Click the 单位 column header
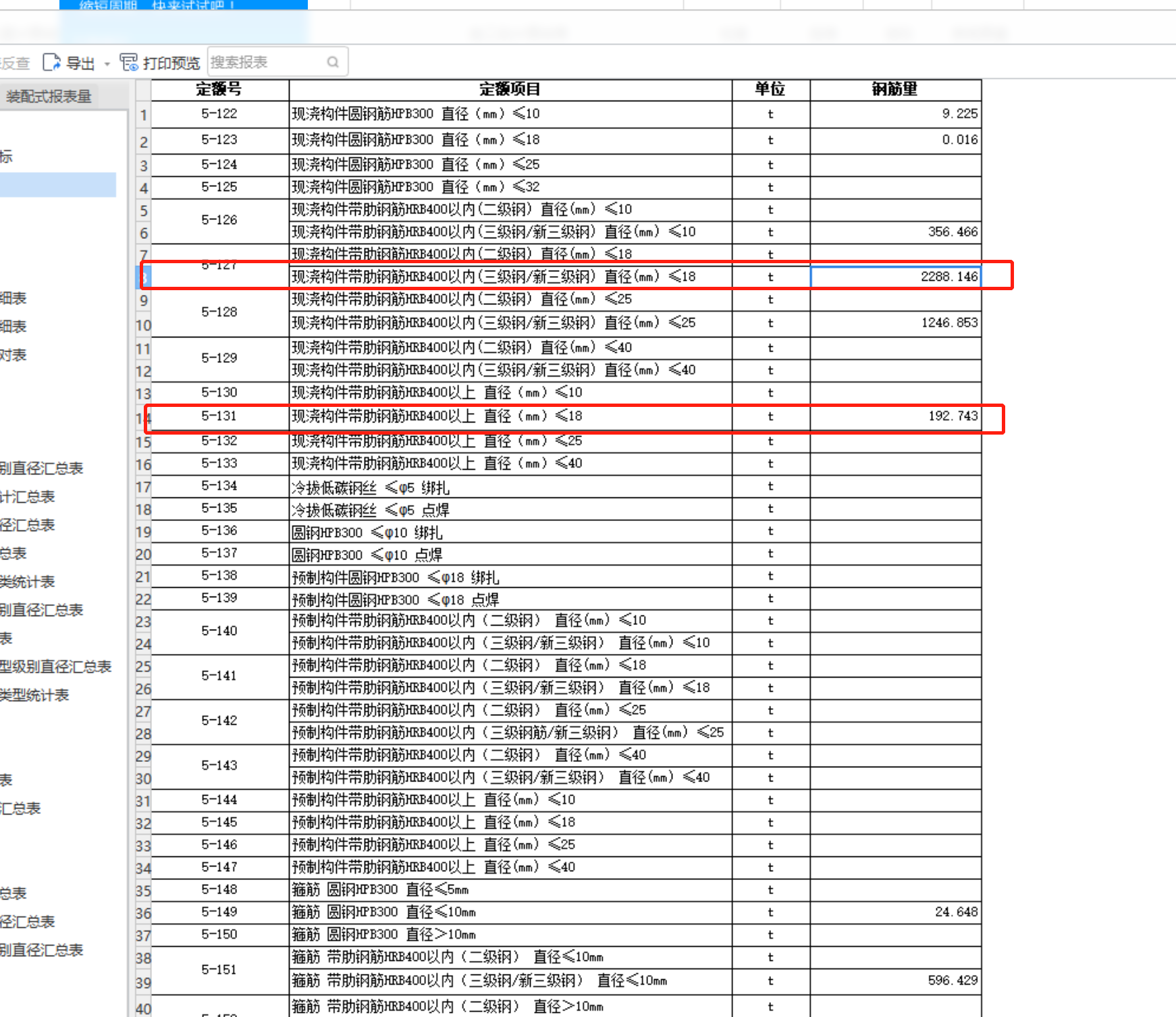 click(x=770, y=89)
